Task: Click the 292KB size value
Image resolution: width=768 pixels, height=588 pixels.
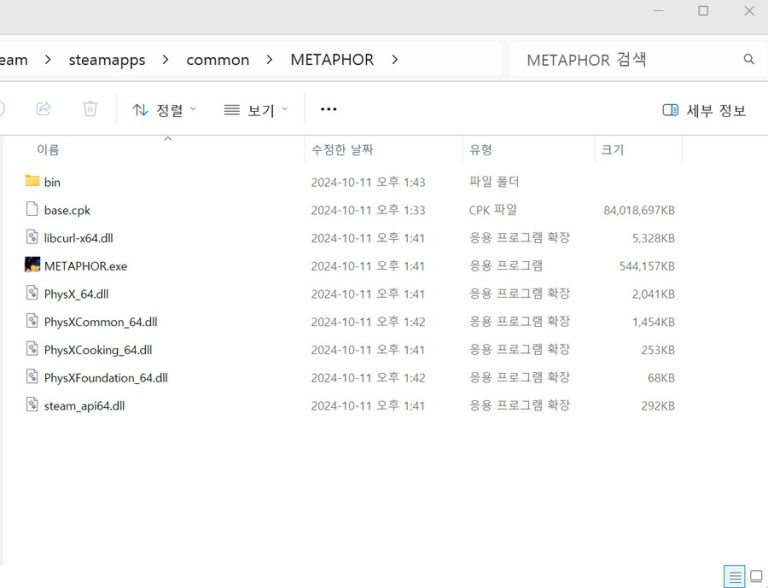Action: [658, 406]
